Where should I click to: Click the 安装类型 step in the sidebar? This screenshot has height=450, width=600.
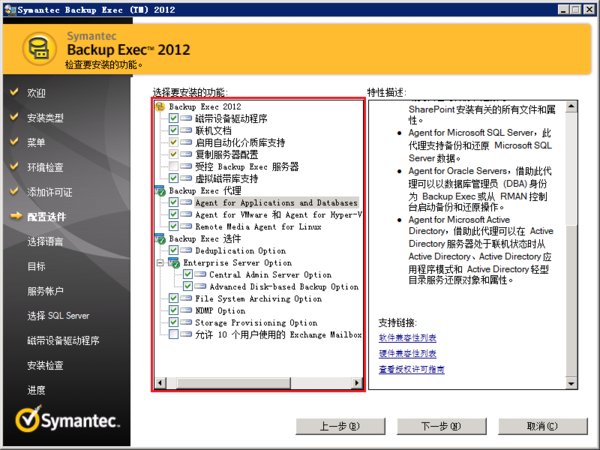45,117
